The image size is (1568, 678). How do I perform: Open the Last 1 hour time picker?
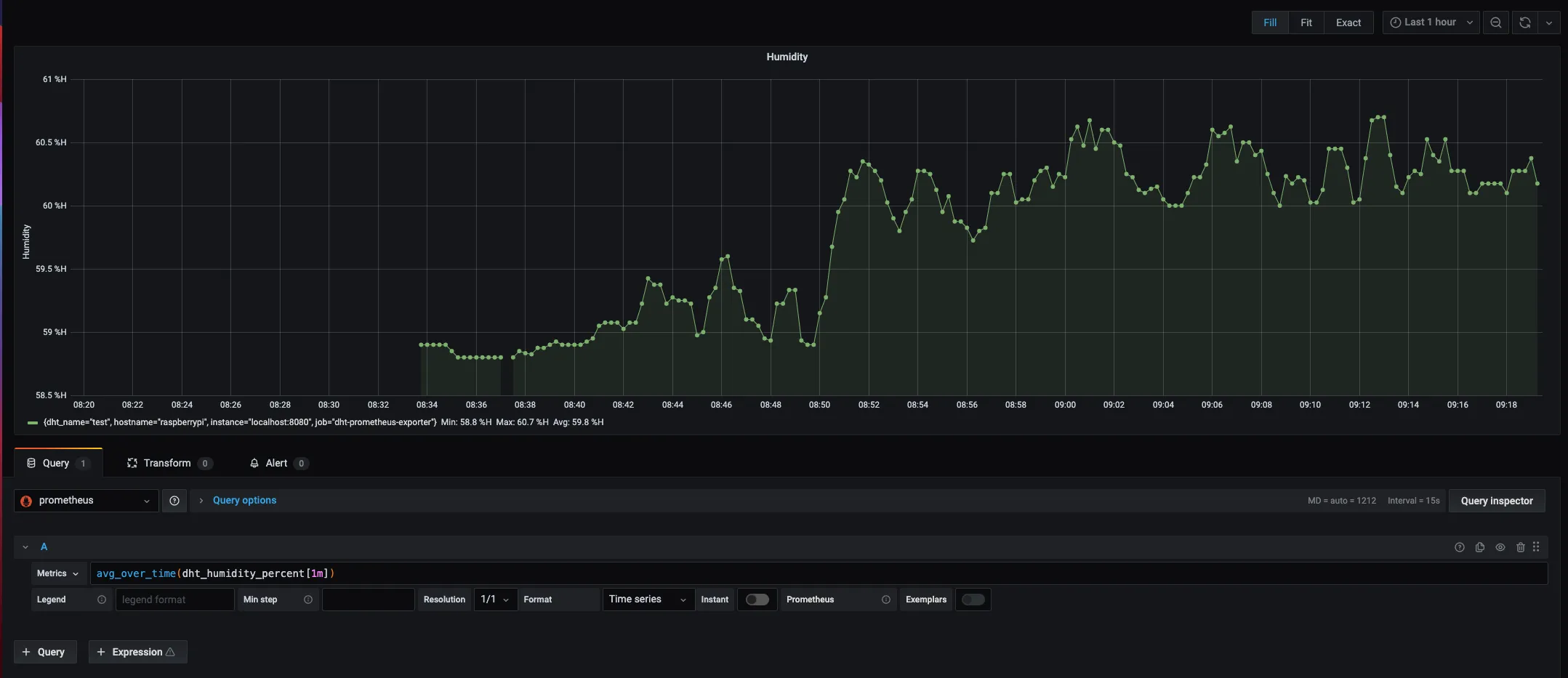pos(1431,23)
